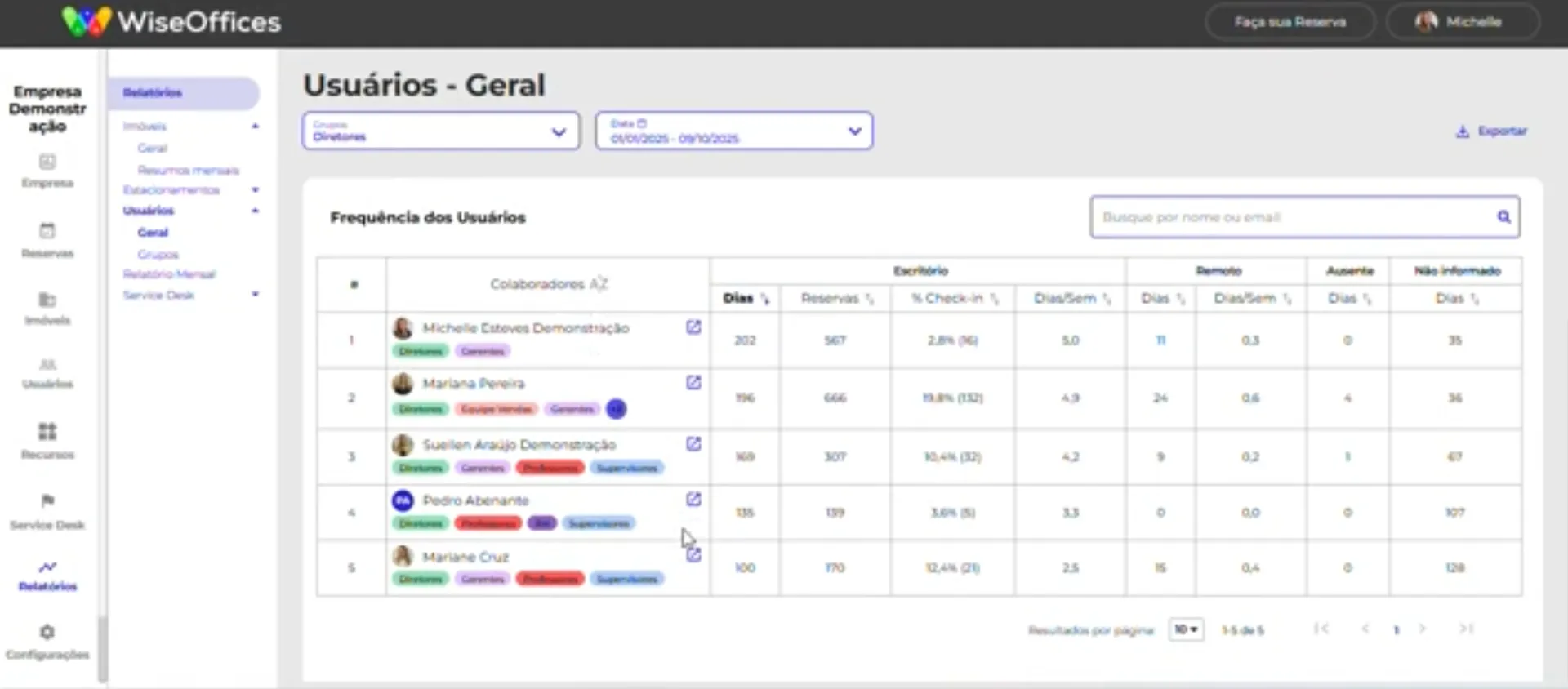Click the search magnifier icon
Viewport: 1568px width, 689px height.
[x=1503, y=217]
